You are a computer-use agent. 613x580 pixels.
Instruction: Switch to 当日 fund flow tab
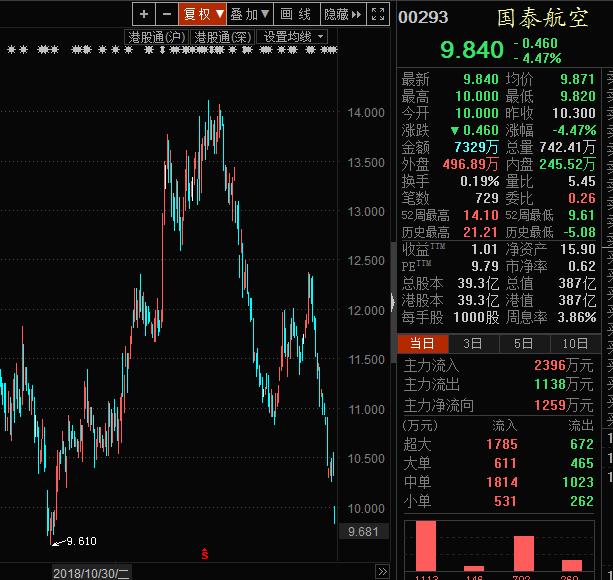pos(423,344)
